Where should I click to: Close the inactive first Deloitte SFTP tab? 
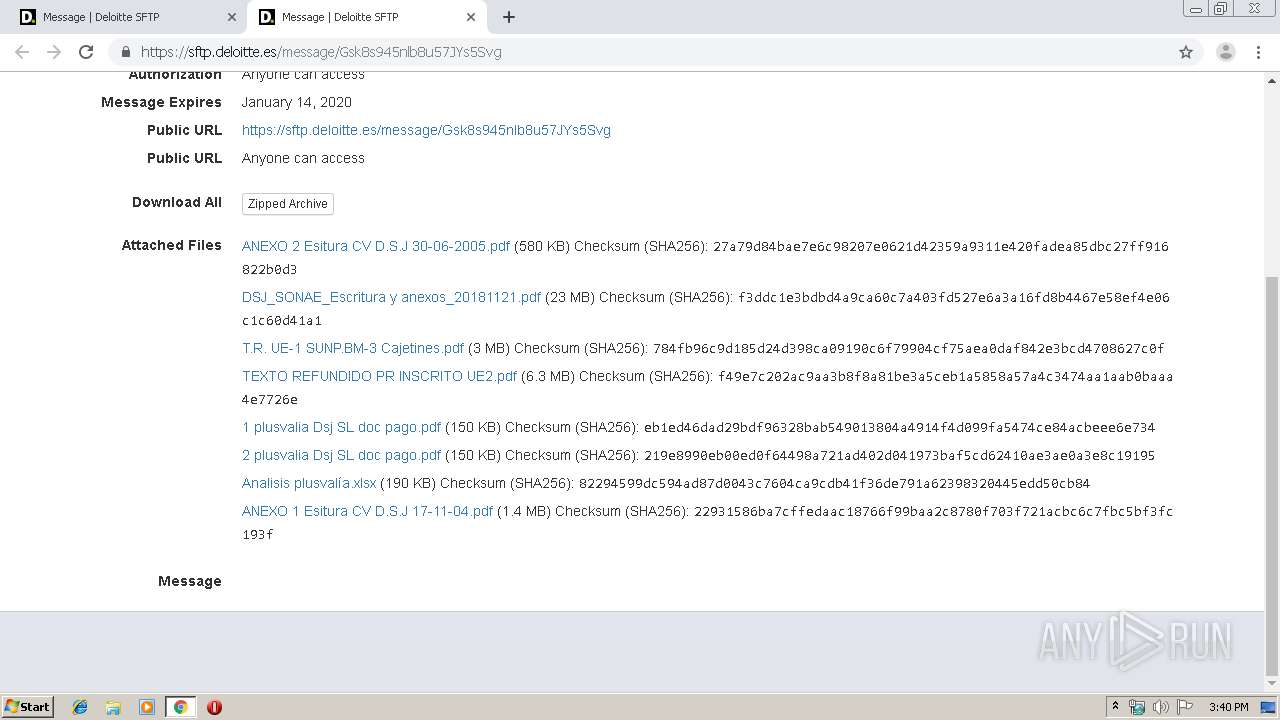[x=232, y=17]
